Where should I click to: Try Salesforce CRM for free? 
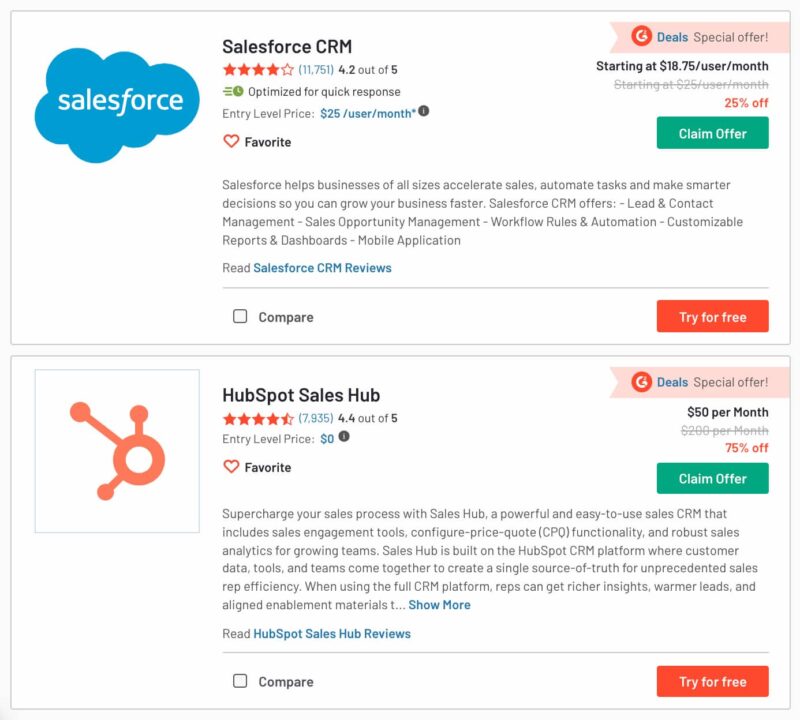712,316
